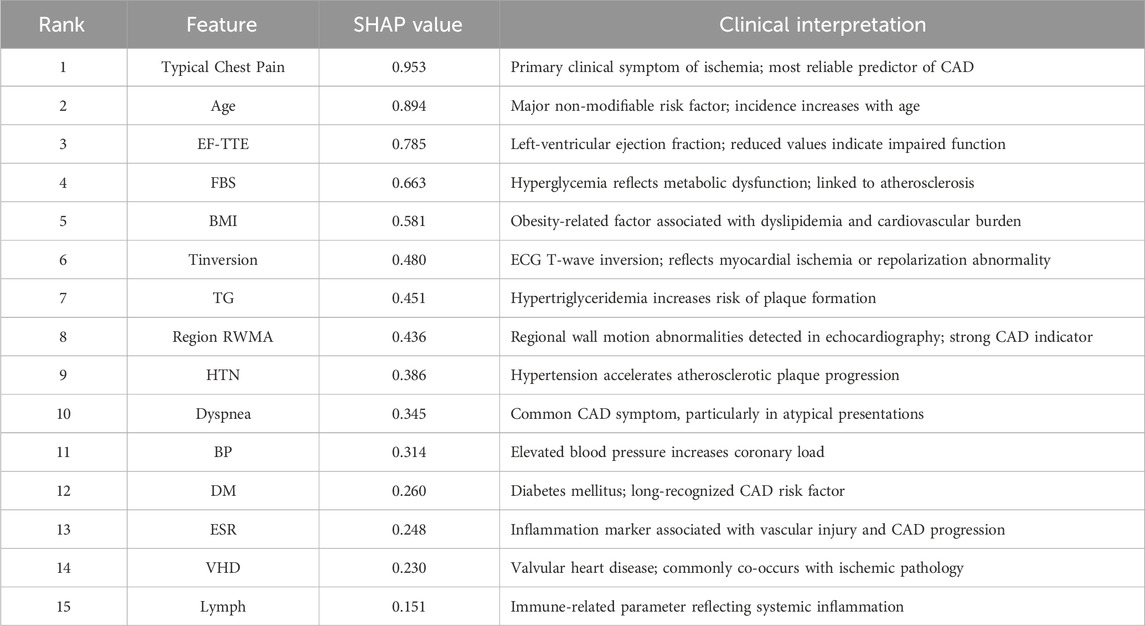Click the Tinversion feature cell

(x=225, y=260)
